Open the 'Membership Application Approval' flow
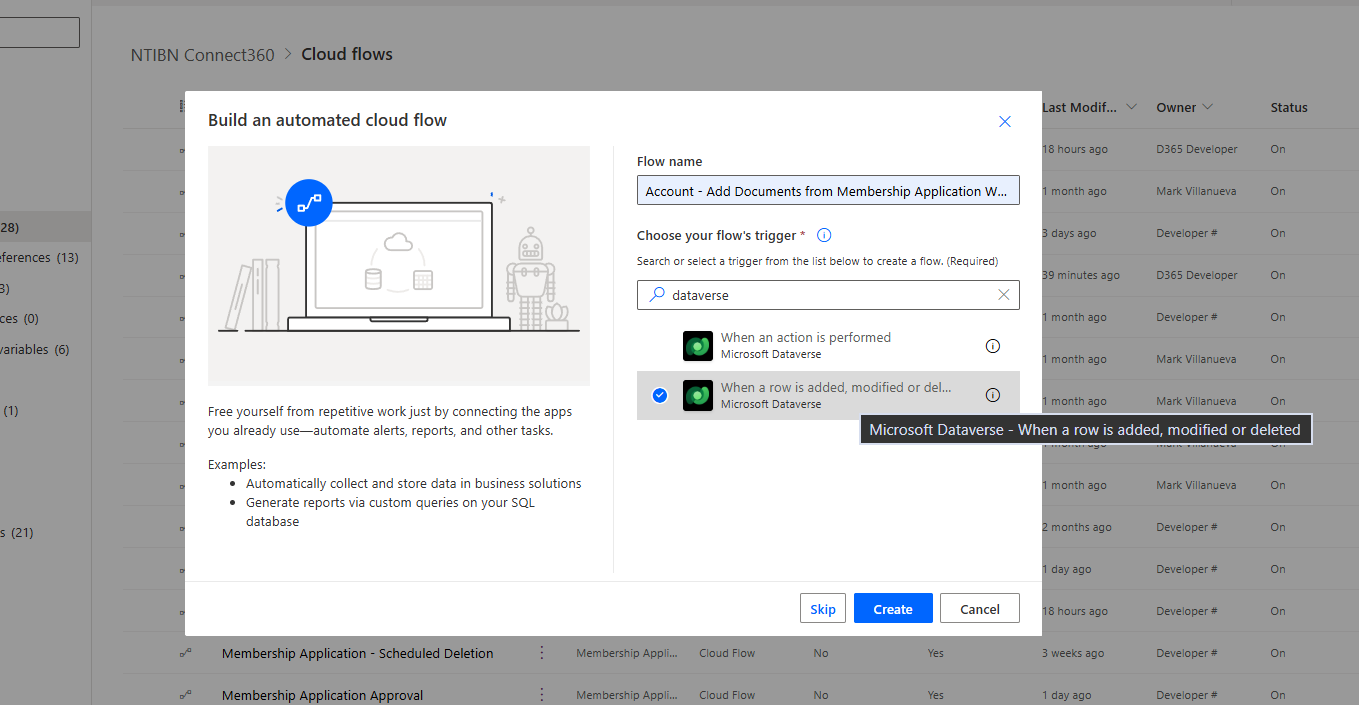This screenshot has height=705, width=1359. click(x=322, y=695)
